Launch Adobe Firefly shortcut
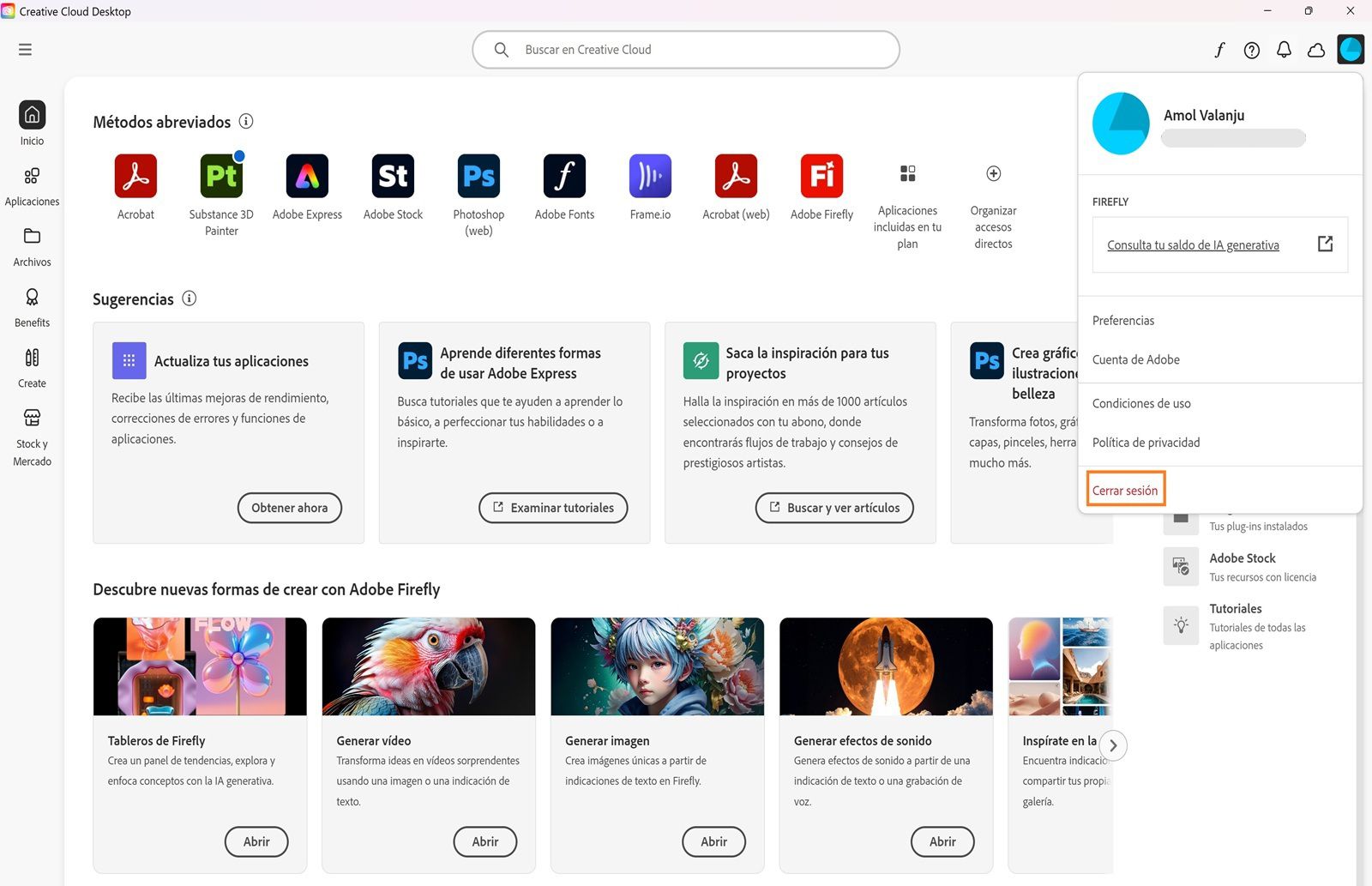 (x=821, y=176)
